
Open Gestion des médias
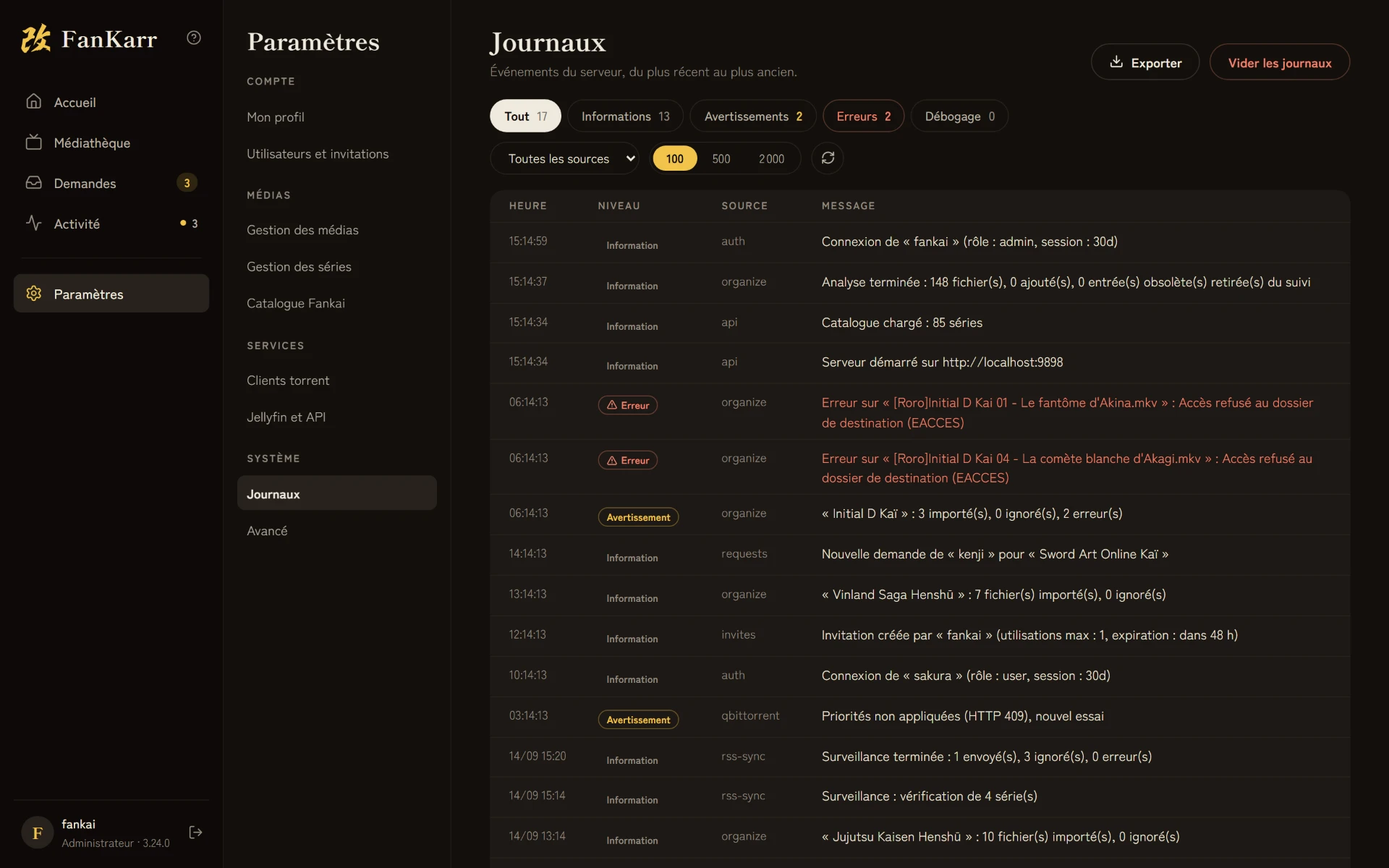pos(336,229)
